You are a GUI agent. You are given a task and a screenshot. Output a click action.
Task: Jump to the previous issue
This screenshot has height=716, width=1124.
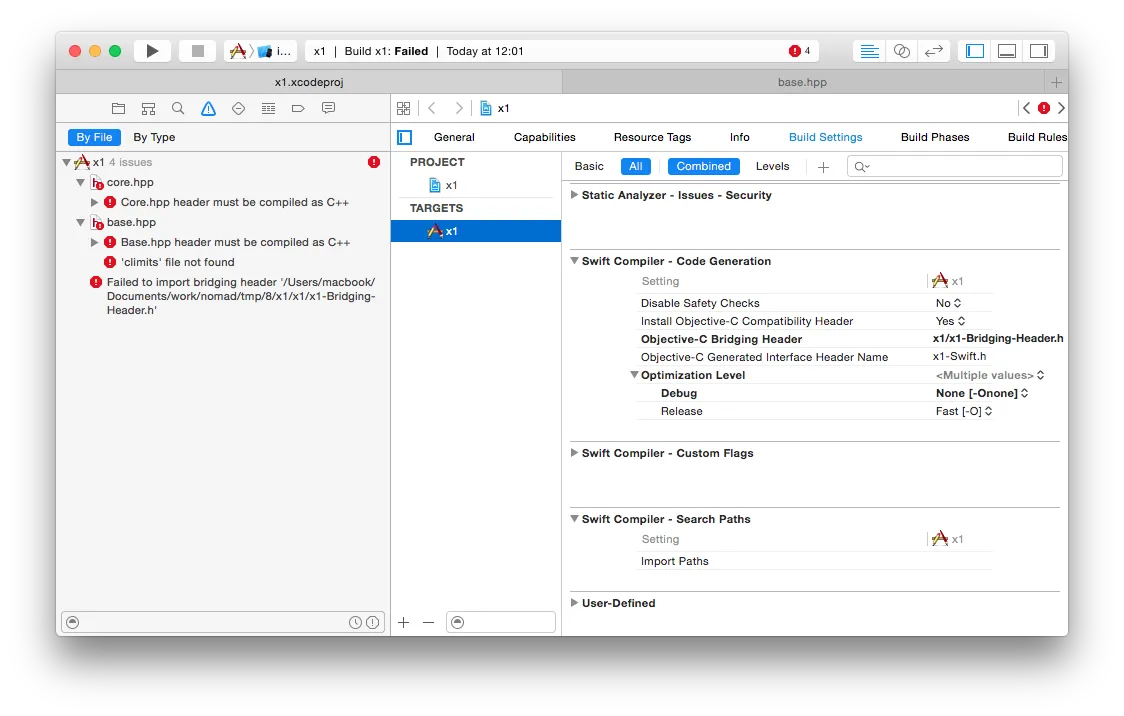click(x=1027, y=108)
